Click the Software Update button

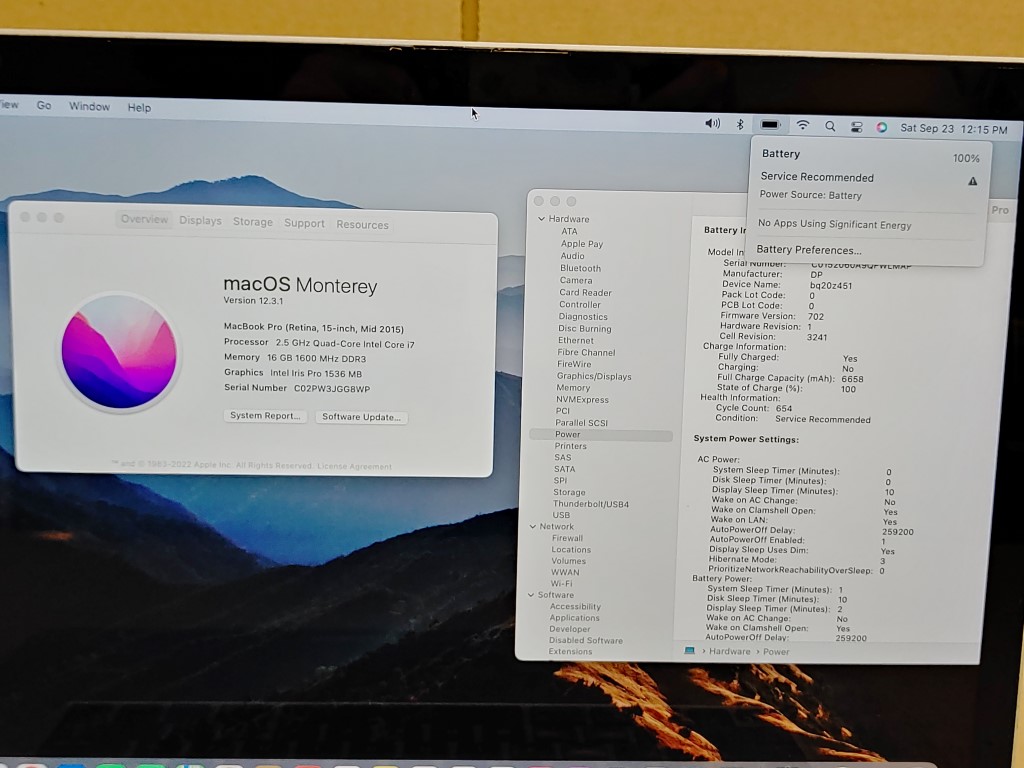[x=361, y=417]
